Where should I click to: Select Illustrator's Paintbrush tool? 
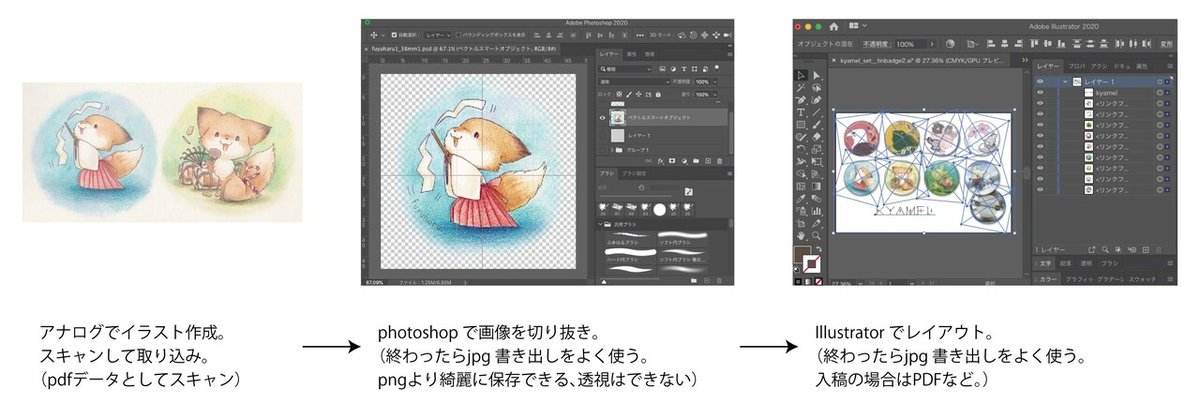point(816,125)
